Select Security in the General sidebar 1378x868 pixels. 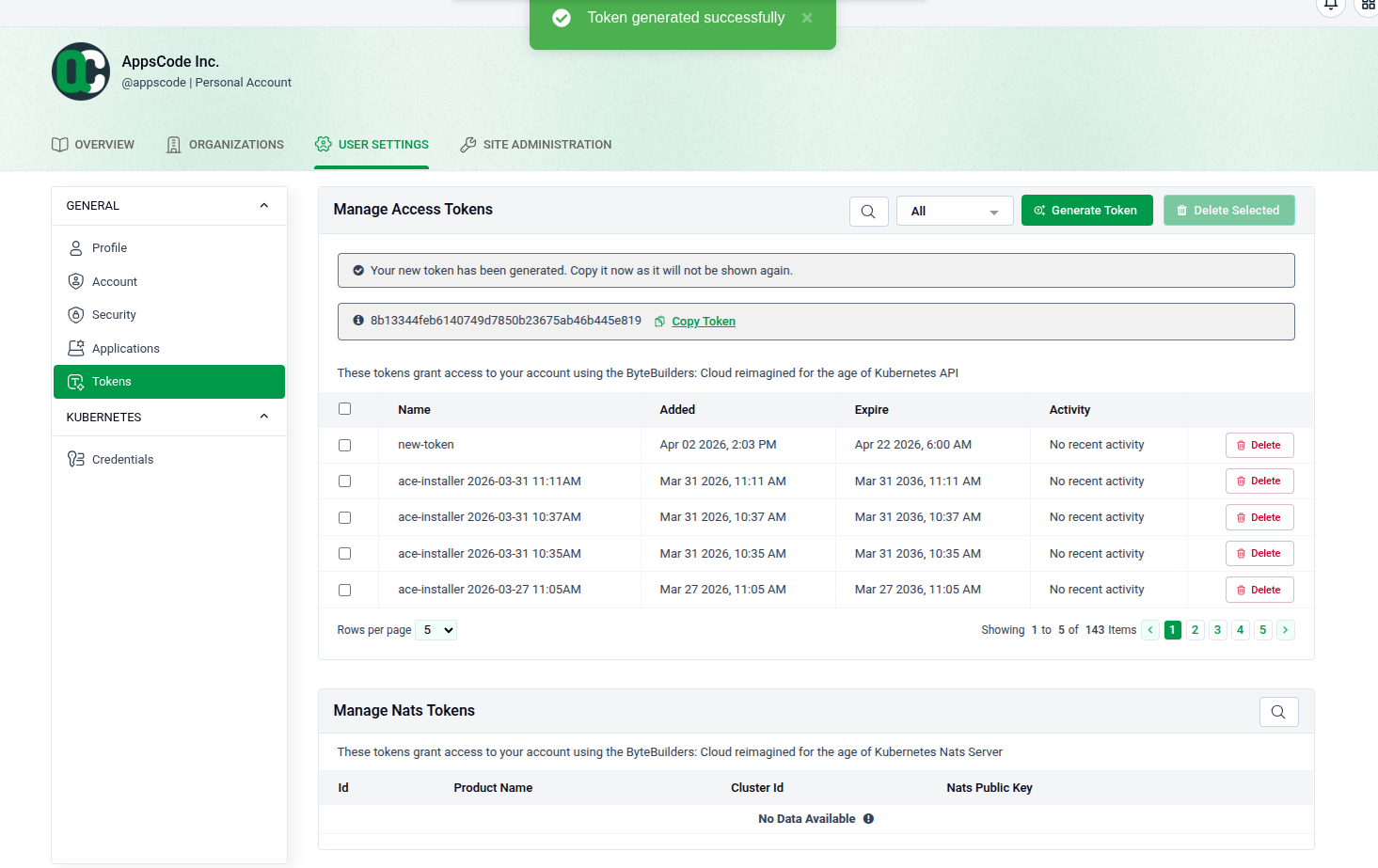(x=114, y=314)
